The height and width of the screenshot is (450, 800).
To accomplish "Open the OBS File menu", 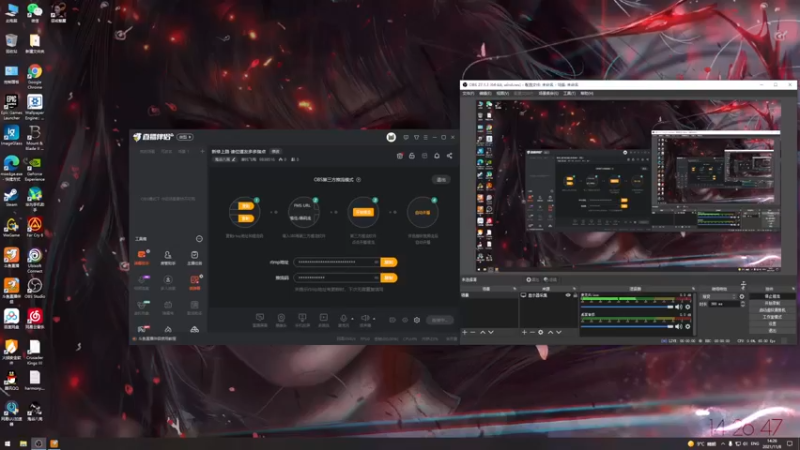I will [x=468, y=93].
